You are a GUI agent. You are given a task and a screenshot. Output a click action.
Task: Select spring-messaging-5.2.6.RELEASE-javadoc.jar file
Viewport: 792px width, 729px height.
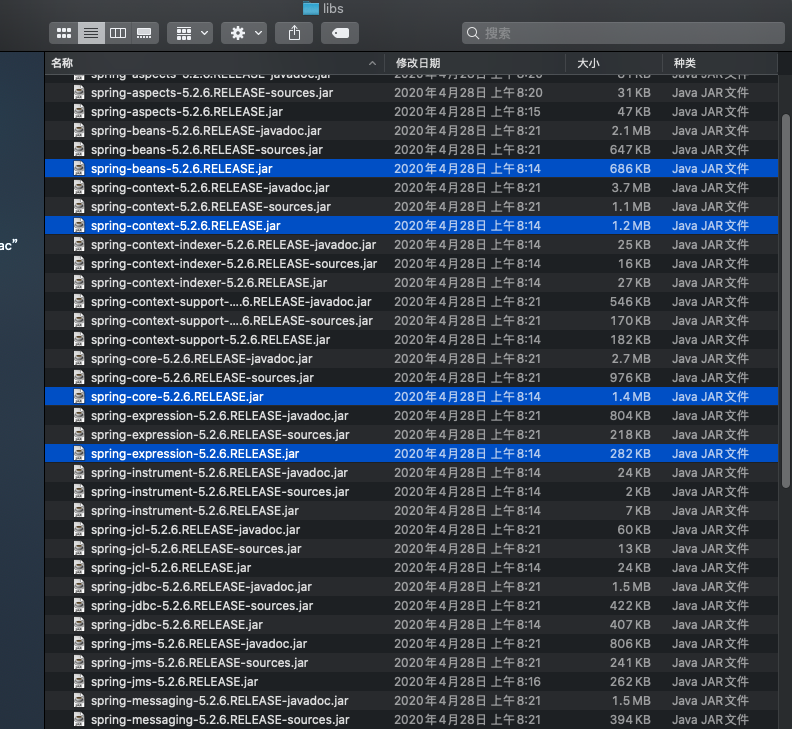(412, 701)
